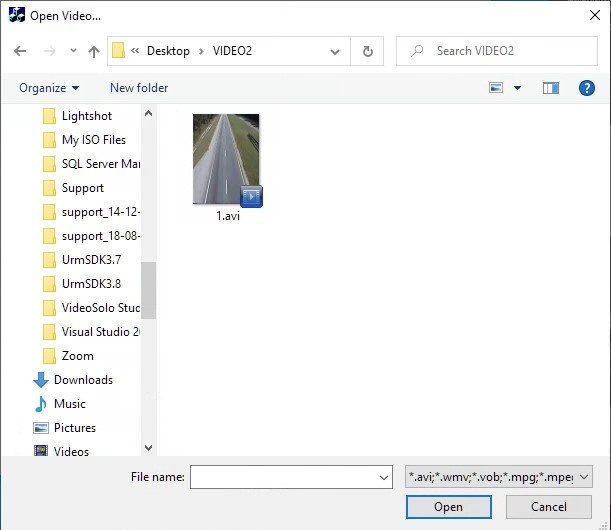Click the Pictures icon in sidebar
Viewport: 611px width, 530px height.
pyautogui.click(x=41, y=428)
